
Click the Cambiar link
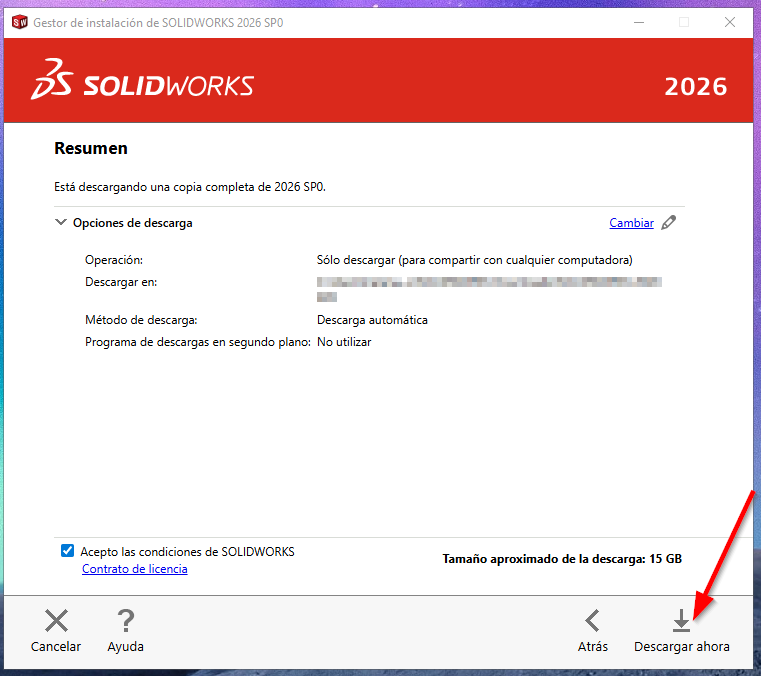(631, 223)
